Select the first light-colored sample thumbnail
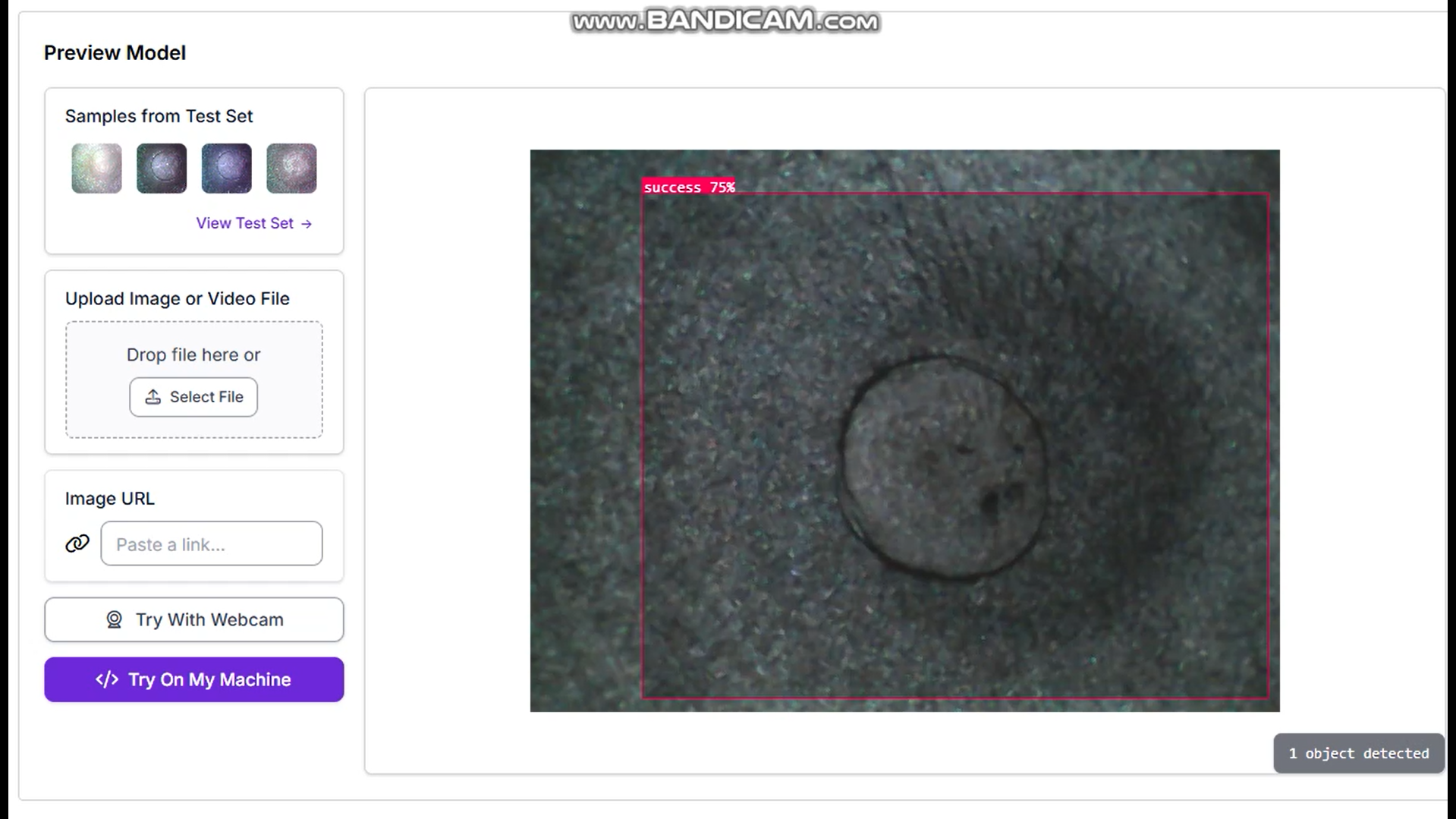The width and height of the screenshot is (1456, 819). (x=96, y=169)
